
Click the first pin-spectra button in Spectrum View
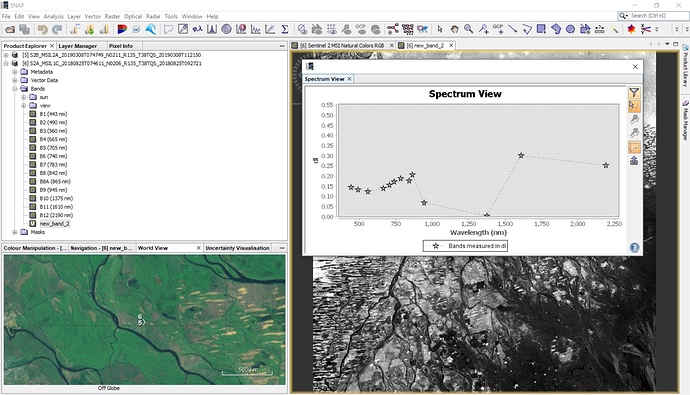click(x=634, y=120)
